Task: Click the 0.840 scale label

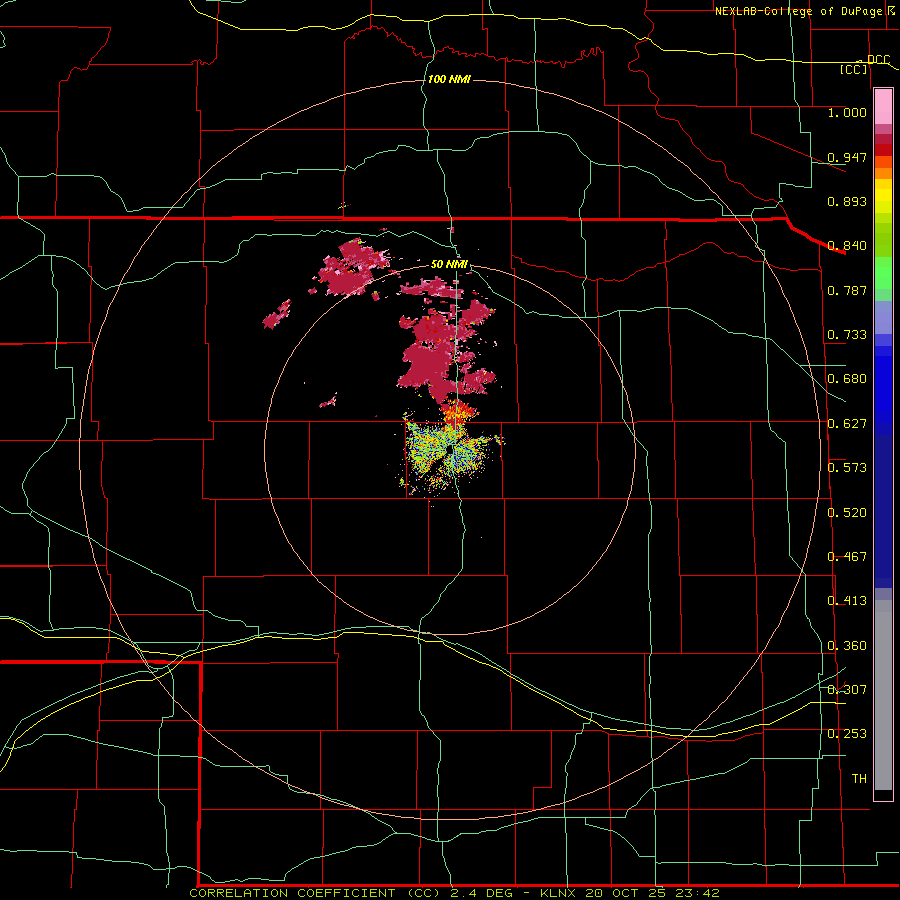Action: pos(847,246)
